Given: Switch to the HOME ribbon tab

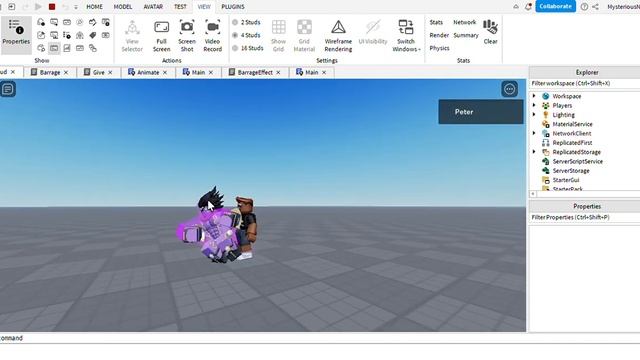Looking at the screenshot, I should [94, 7].
